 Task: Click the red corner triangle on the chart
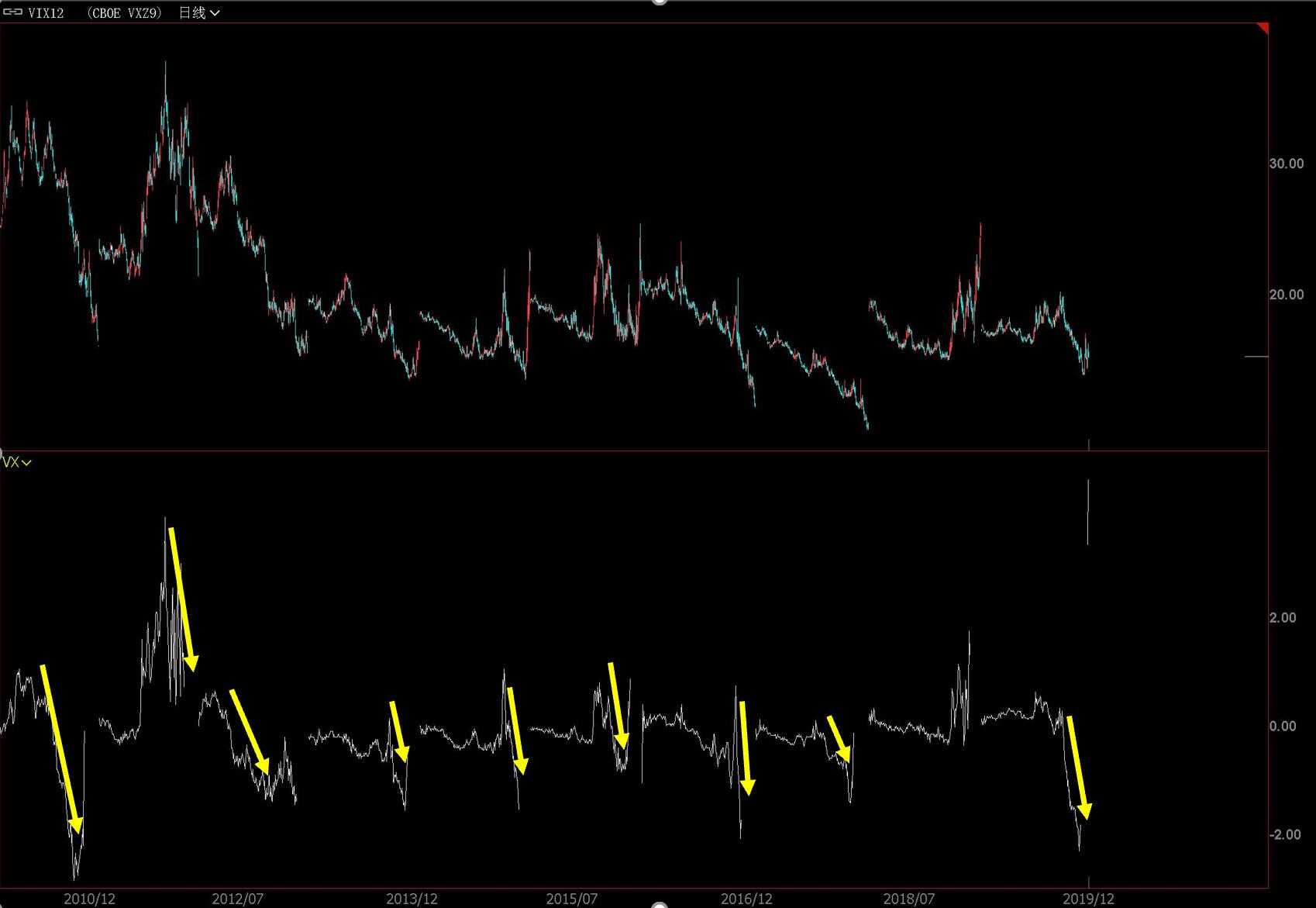(x=1263, y=29)
